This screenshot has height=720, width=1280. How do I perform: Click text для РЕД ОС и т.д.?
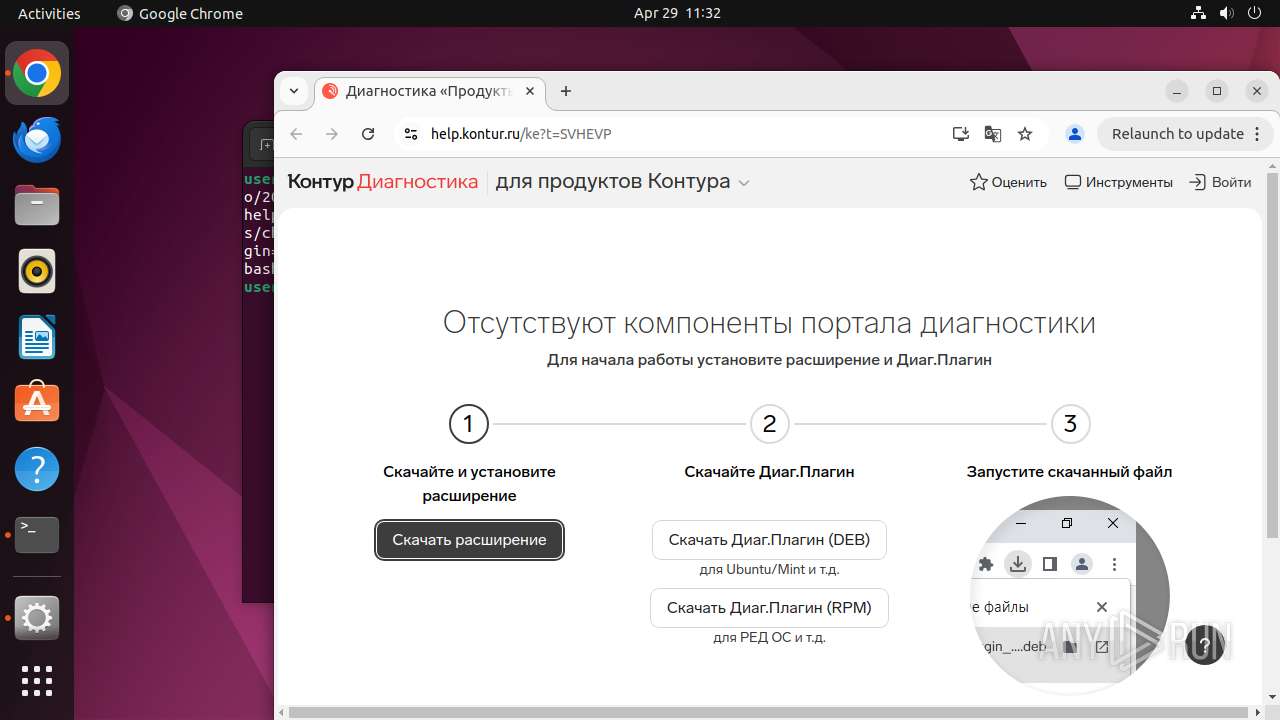769,638
